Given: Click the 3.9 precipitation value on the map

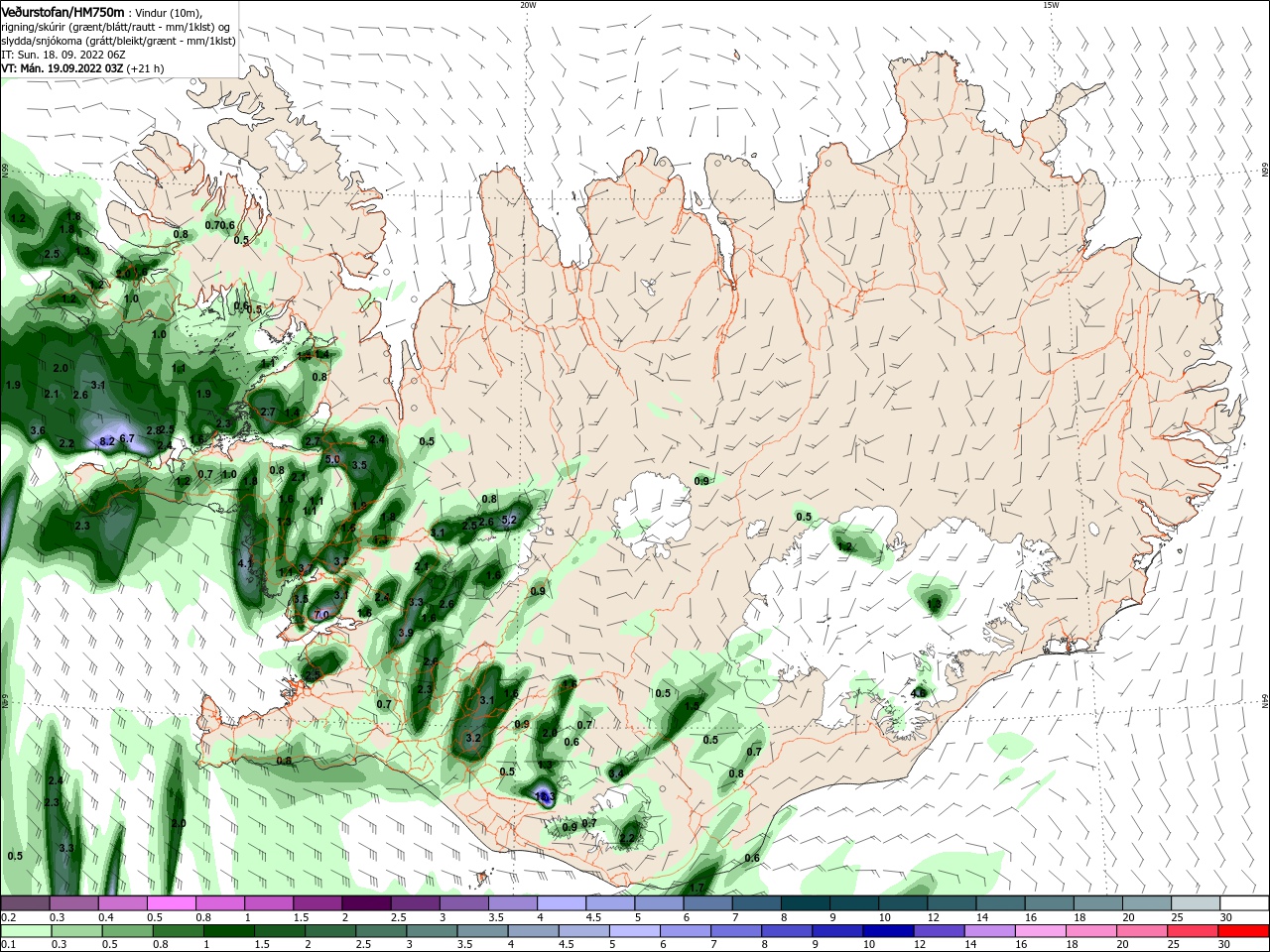Looking at the screenshot, I should click(x=406, y=633).
